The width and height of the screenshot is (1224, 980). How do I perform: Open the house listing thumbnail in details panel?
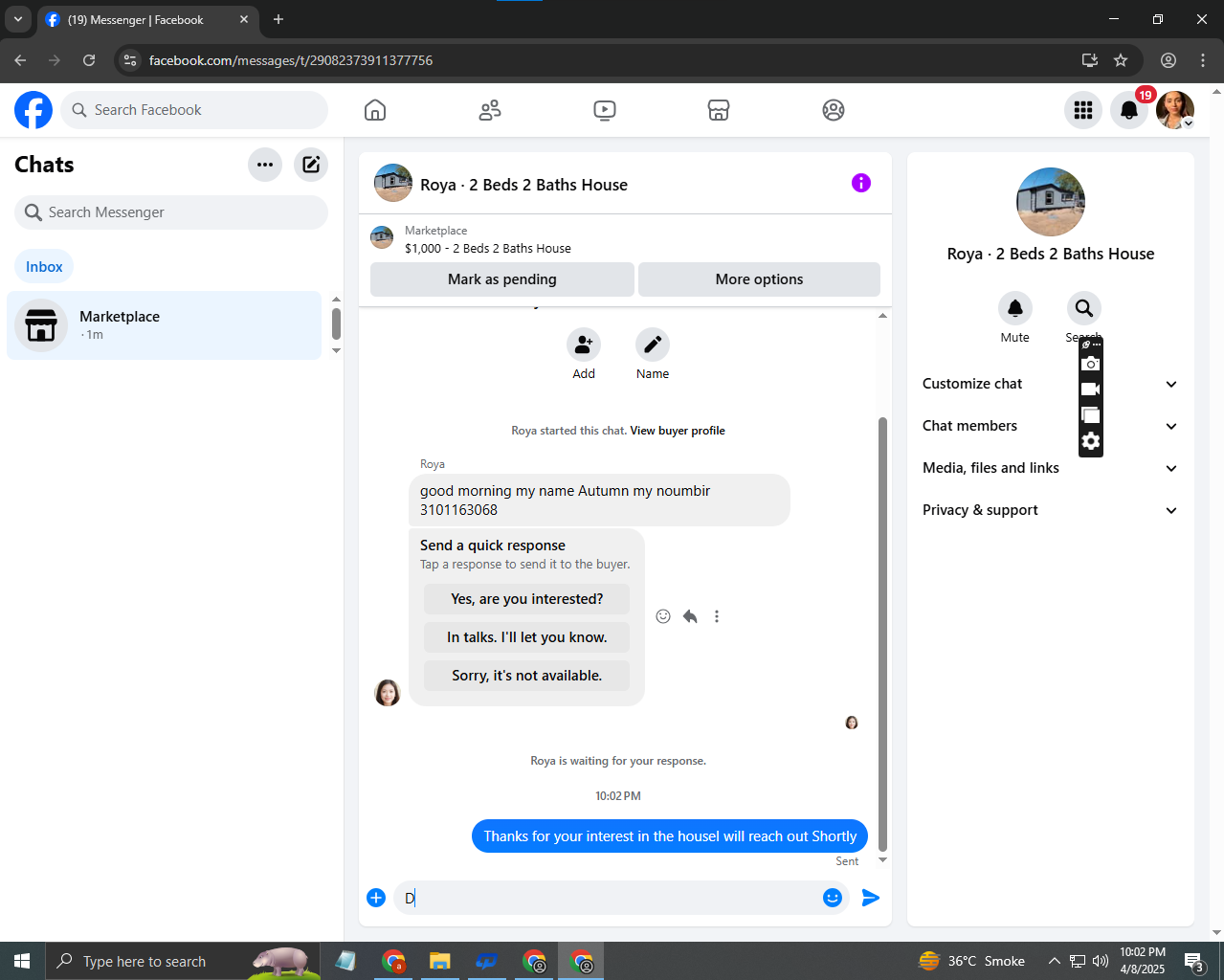(x=1051, y=202)
